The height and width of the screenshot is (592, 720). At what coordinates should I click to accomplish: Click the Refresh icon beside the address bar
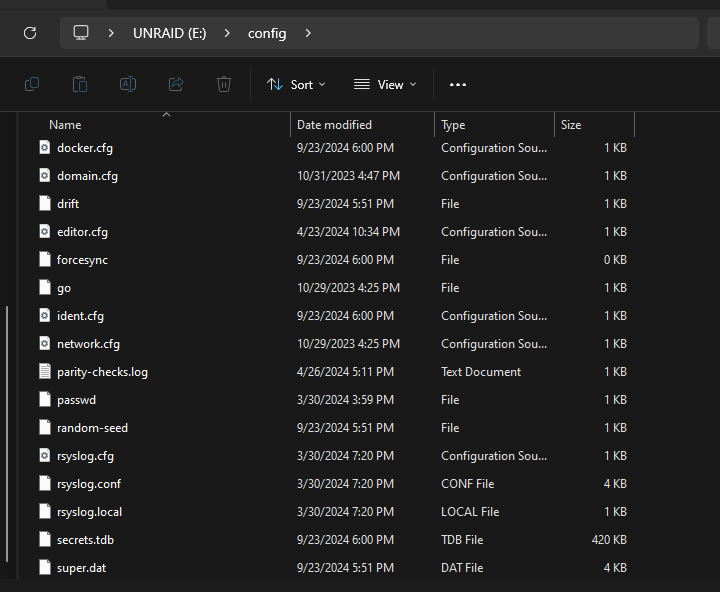(x=30, y=33)
